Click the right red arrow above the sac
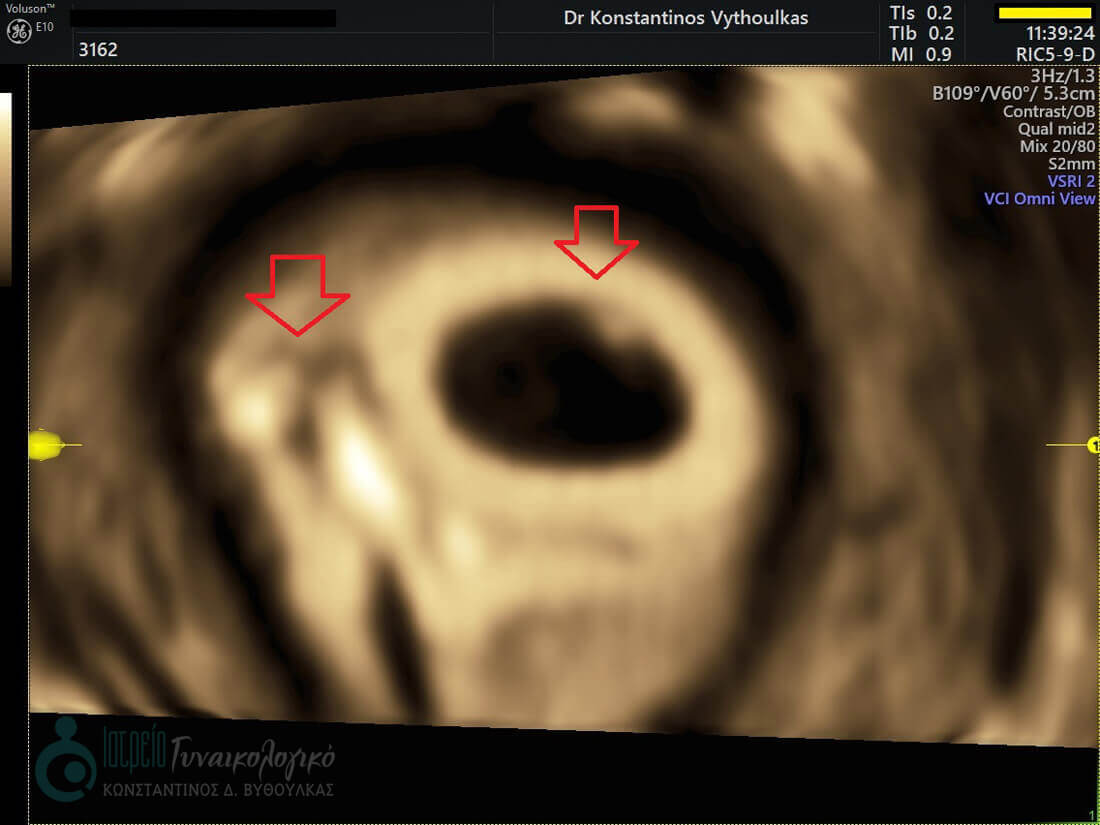This screenshot has height=825, width=1100. 596,242
